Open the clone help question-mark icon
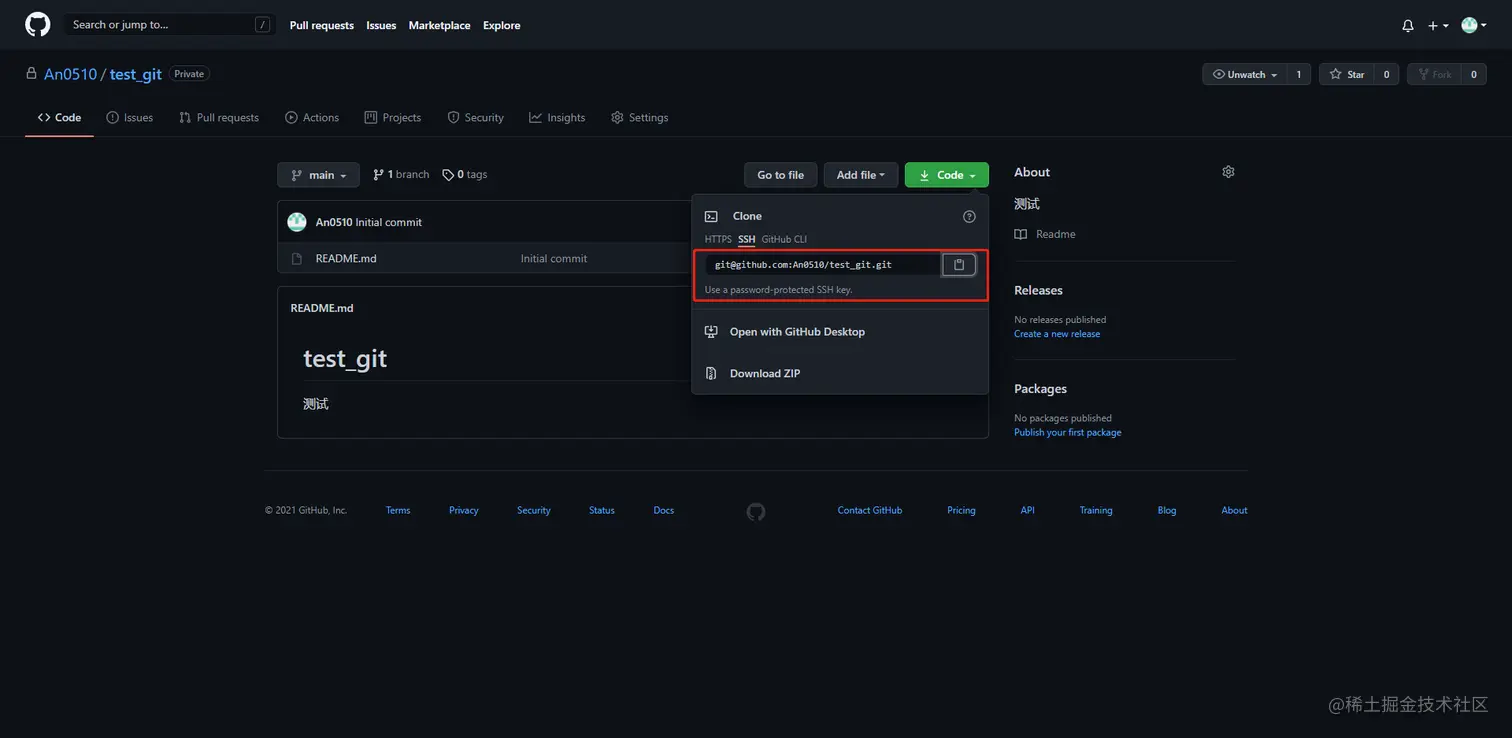1512x738 pixels. [x=969, y=216]
